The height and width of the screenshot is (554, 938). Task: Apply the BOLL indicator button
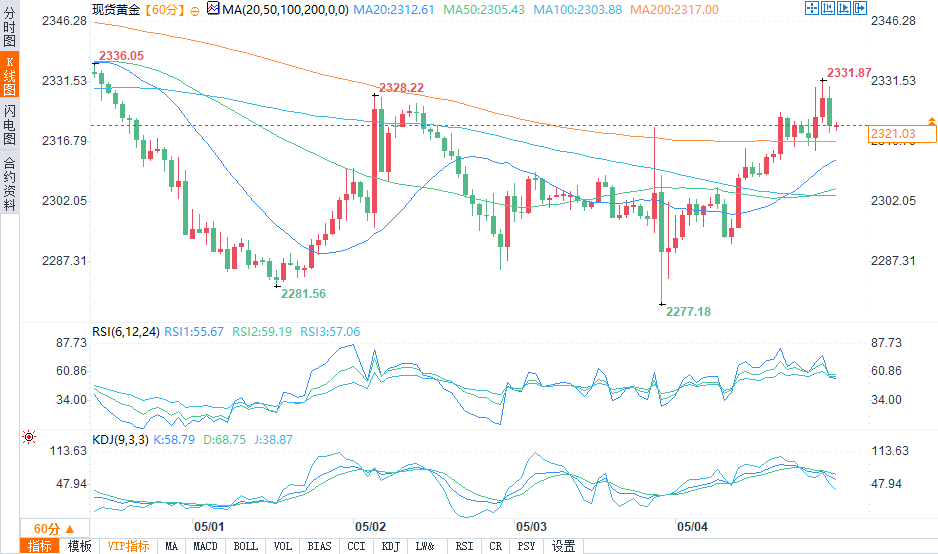click(246, 546)
